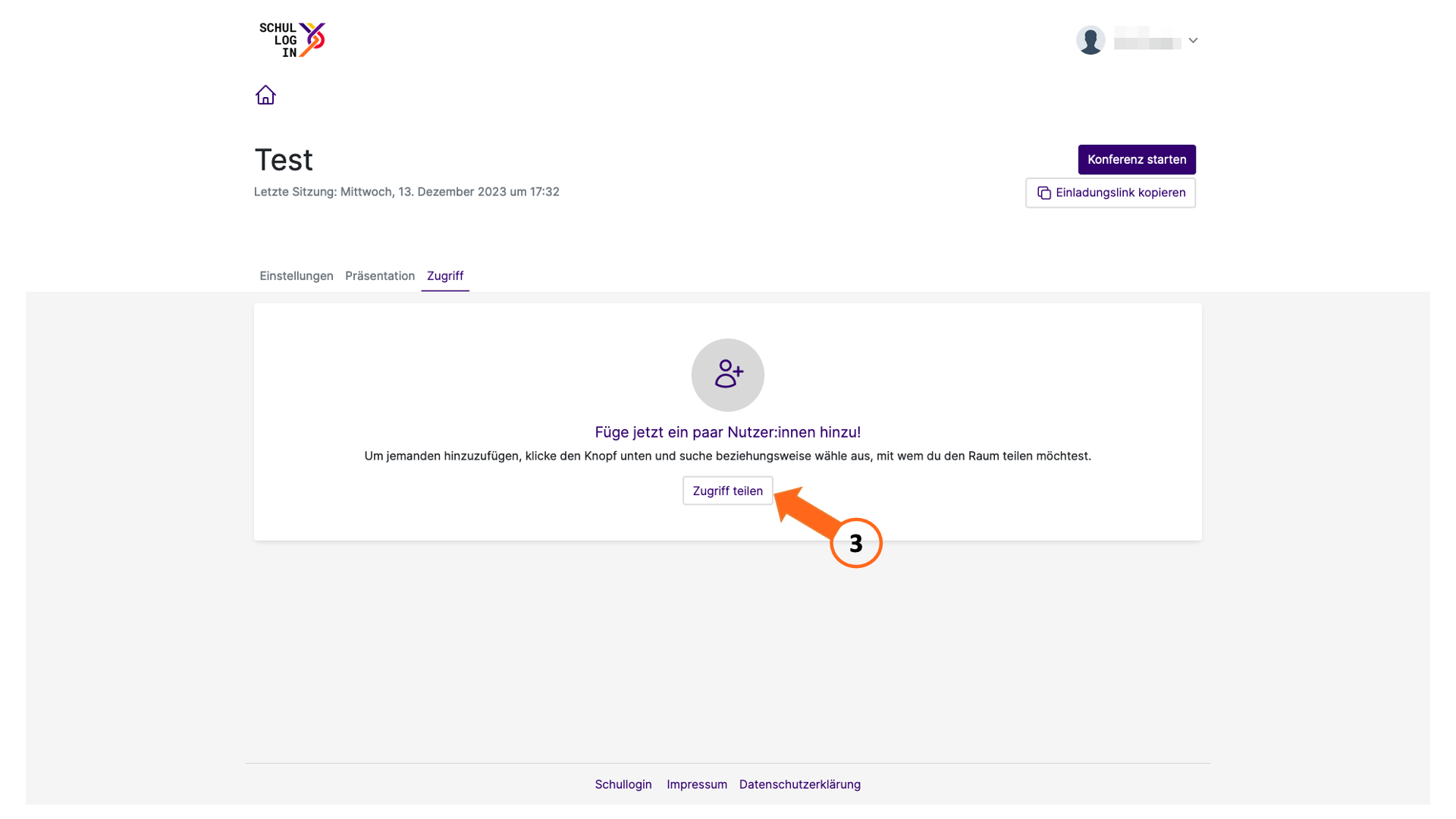Select the Zugriff tab
The width and height of the screenshot is (1456, 819).
(x=445, y=276)
